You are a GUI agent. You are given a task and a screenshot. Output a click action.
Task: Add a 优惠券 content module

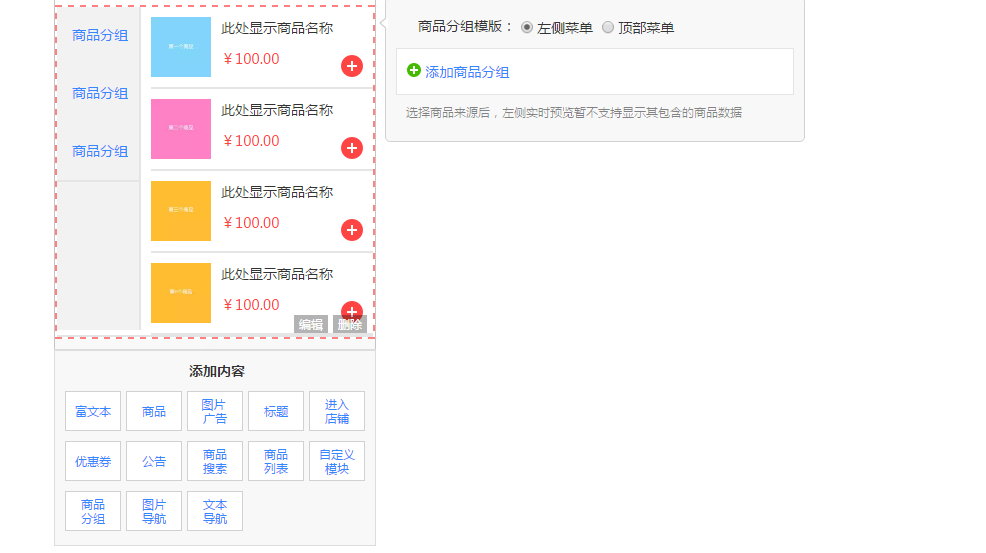click(93, 461)
